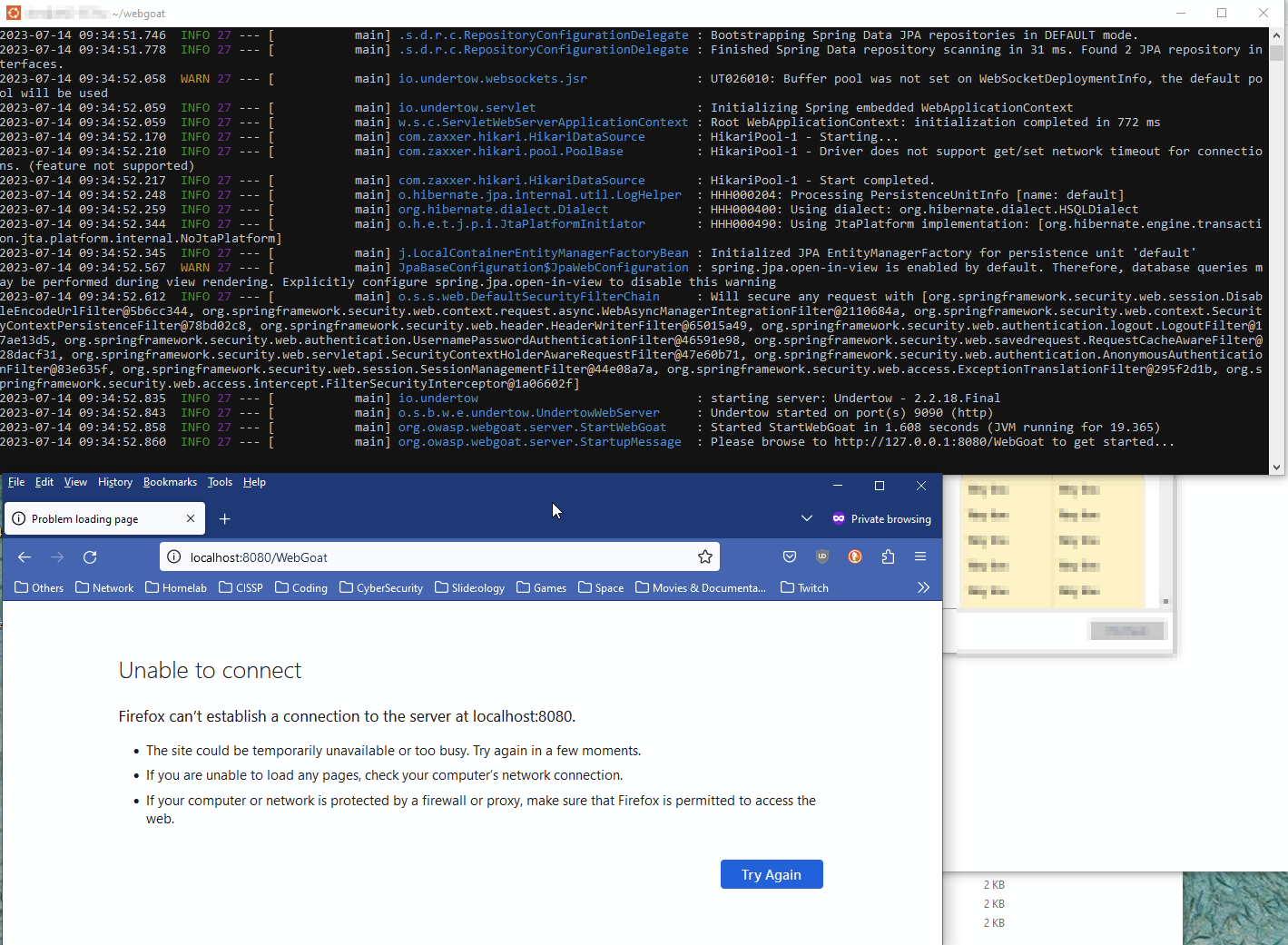Open the list all tabs chevron
This screenshot has width=1288, height=945.
pyautogui.click(x=806, y=518)
